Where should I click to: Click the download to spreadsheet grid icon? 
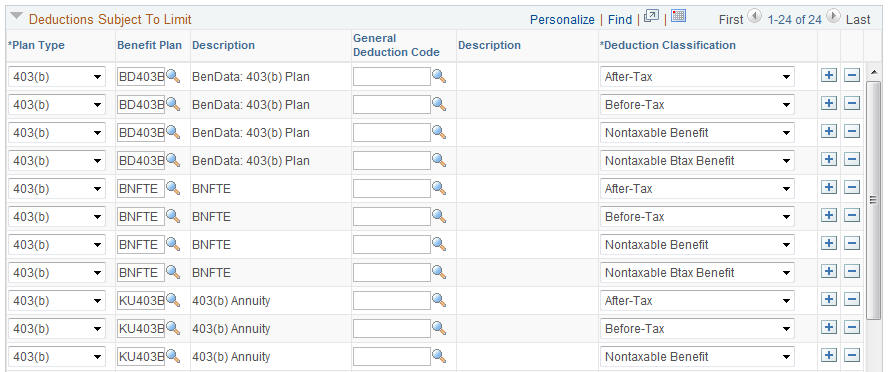pyautogui.click(x=678, y=16)
